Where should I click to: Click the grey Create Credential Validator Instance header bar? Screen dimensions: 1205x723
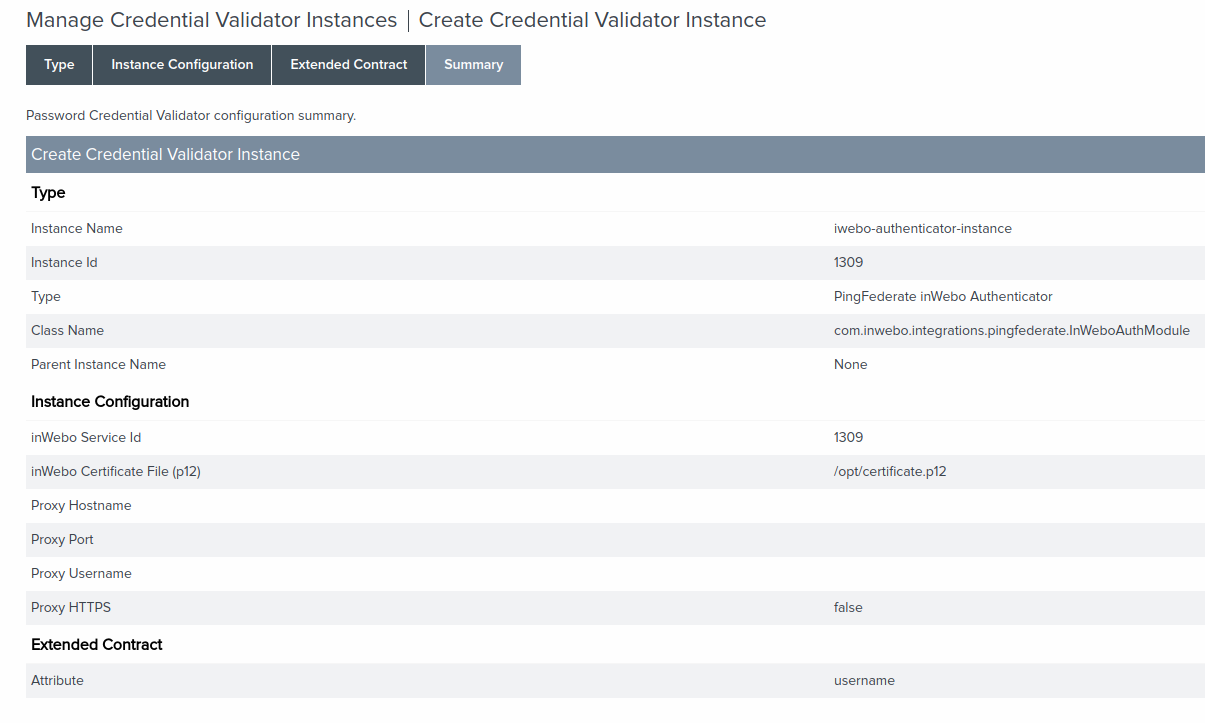tap(615, 154)
